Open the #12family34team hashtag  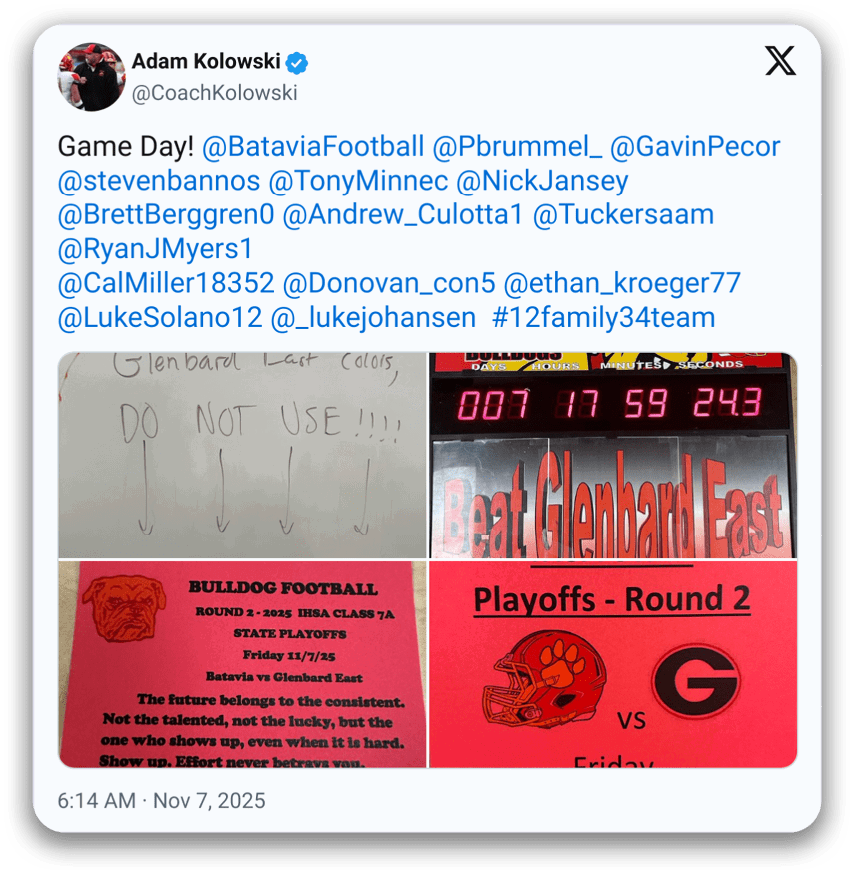(604, 318)
